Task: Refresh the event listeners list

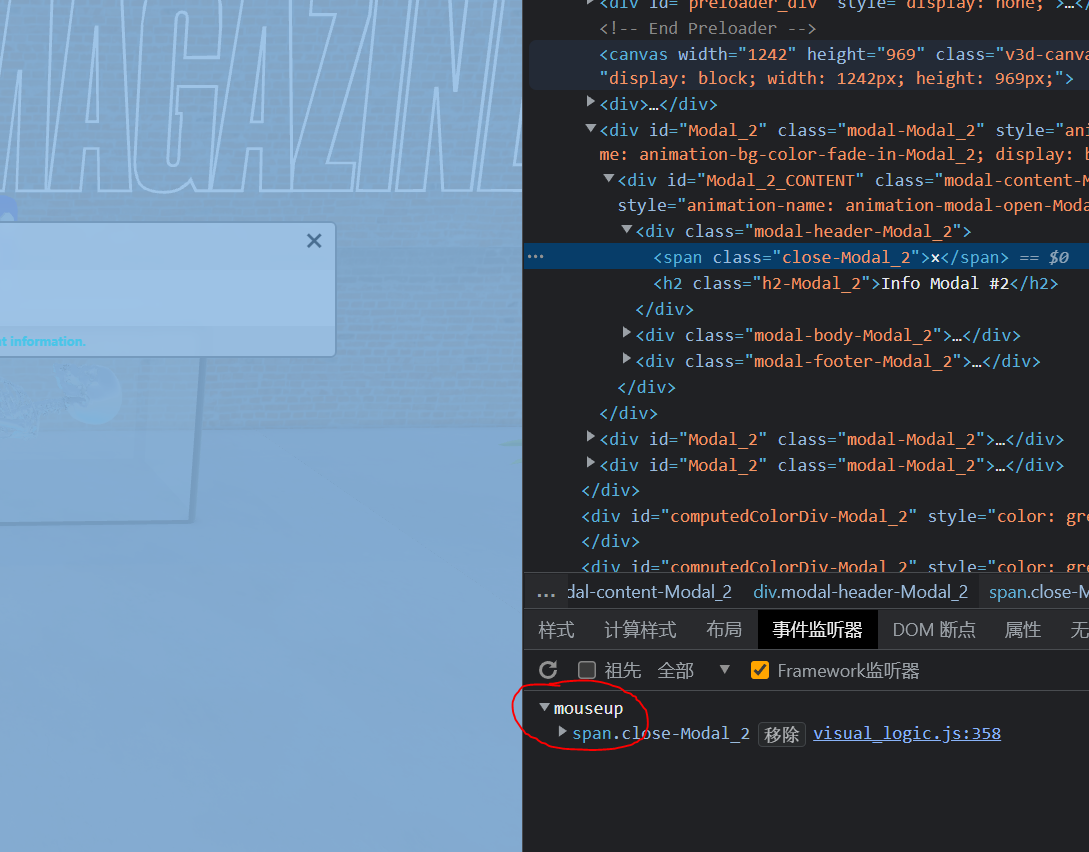Action: (548, 670)
